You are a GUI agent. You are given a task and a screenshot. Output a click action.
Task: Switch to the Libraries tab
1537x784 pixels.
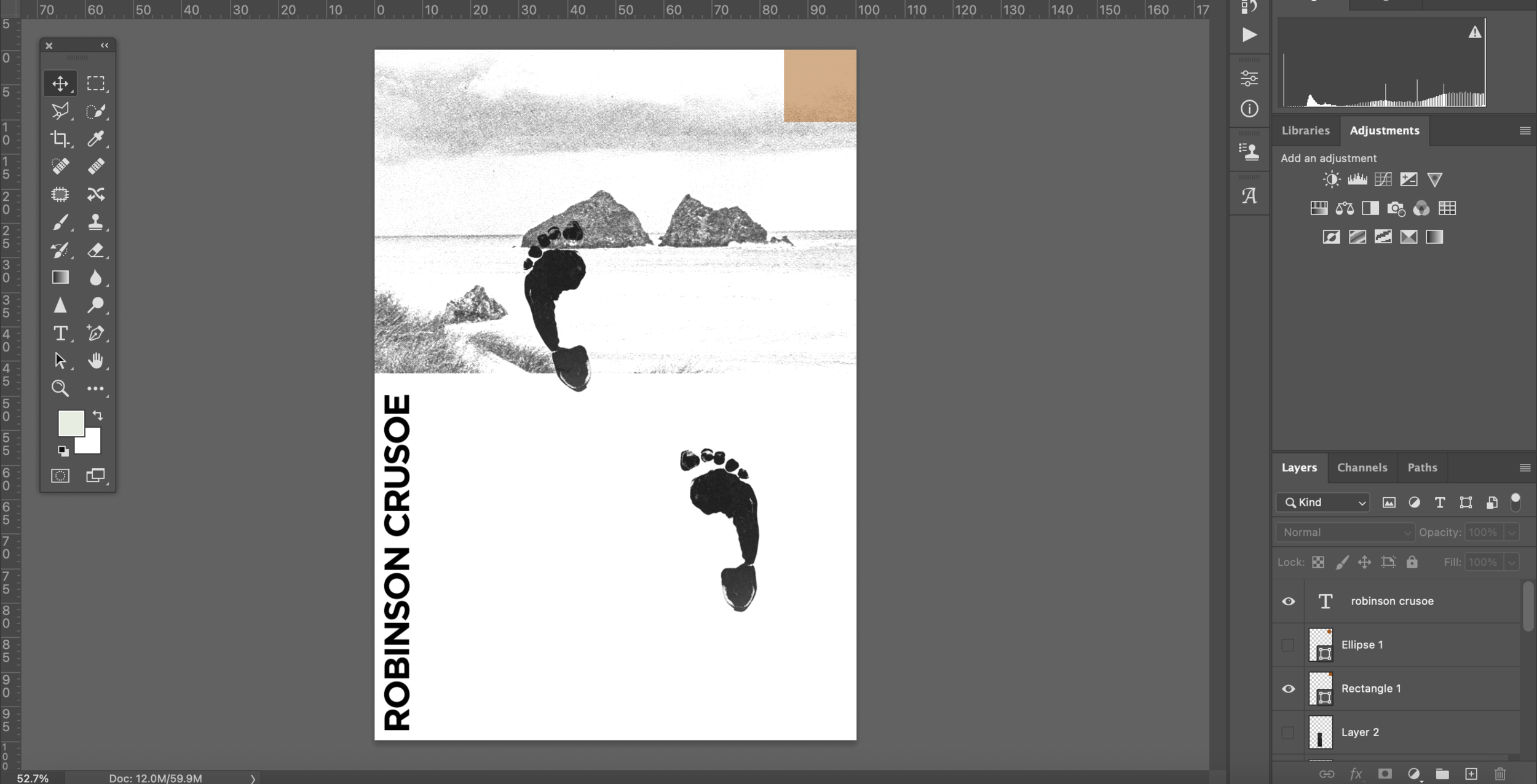[1305, 130]
